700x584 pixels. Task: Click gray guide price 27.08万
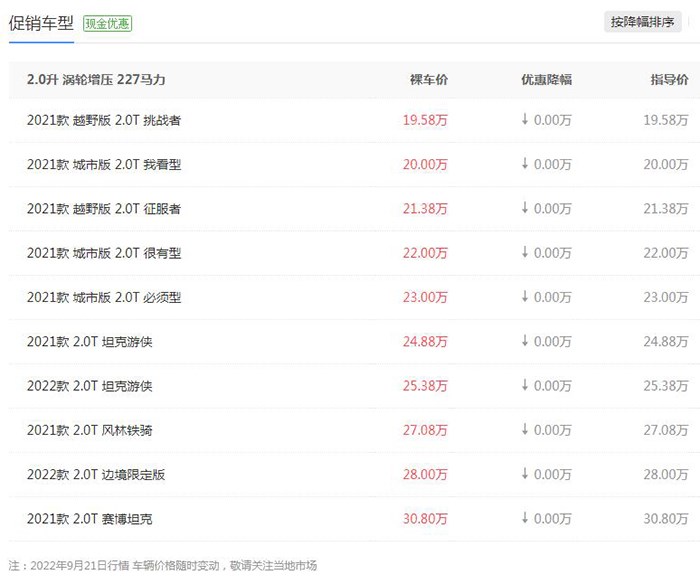coord(666,430)
